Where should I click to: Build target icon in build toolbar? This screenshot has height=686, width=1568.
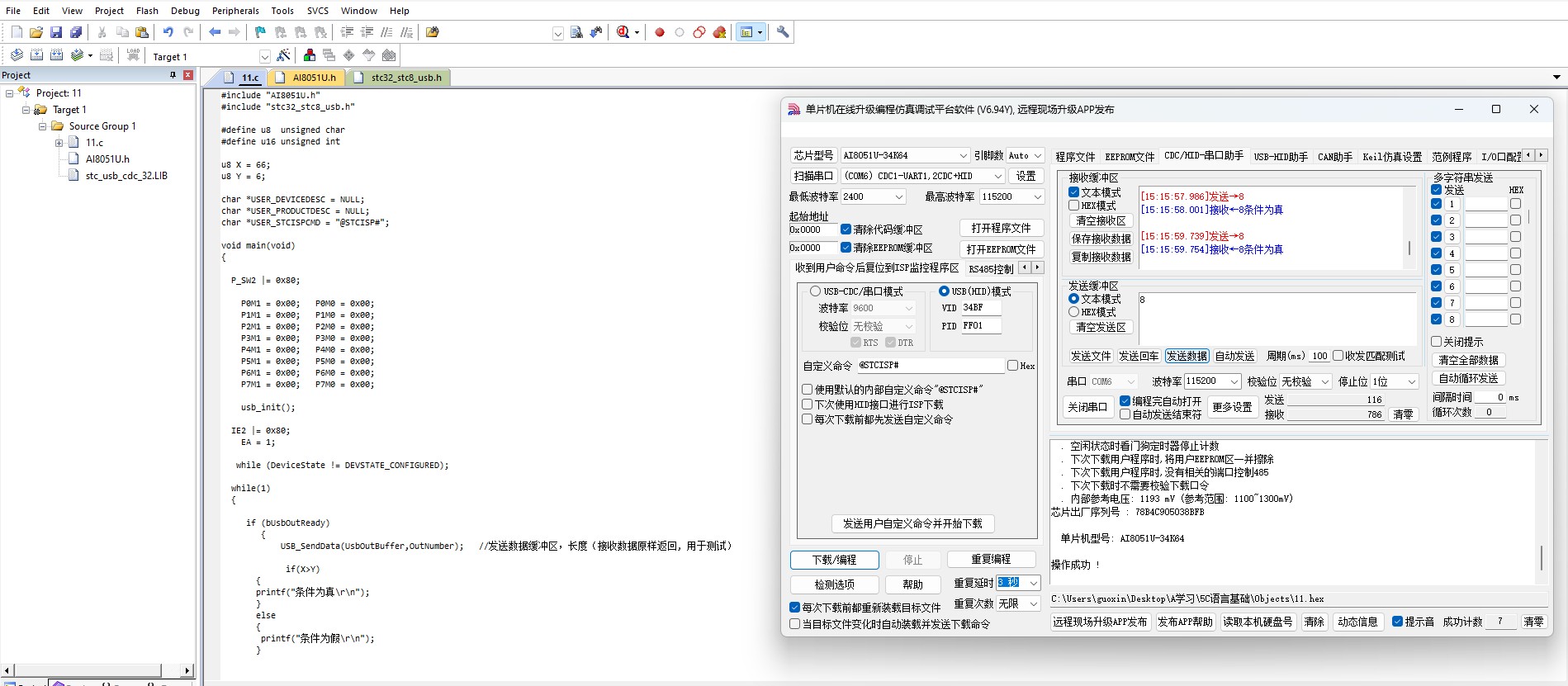tap(36, 55)
